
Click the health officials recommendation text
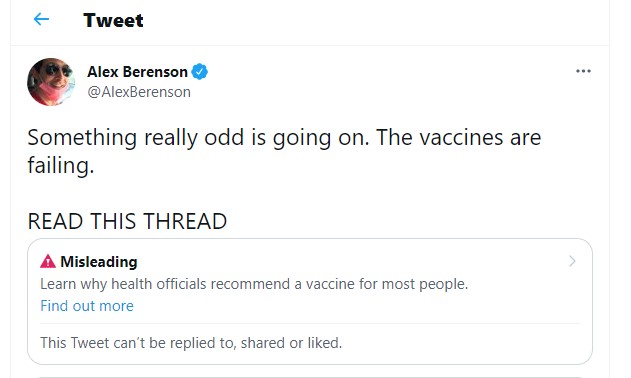[254, 284]
